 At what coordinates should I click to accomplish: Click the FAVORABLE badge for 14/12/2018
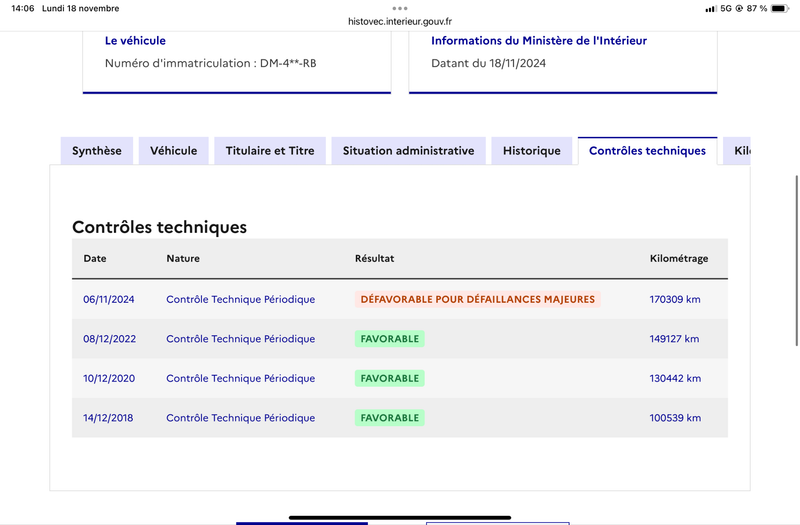click(x=390, y=418)
